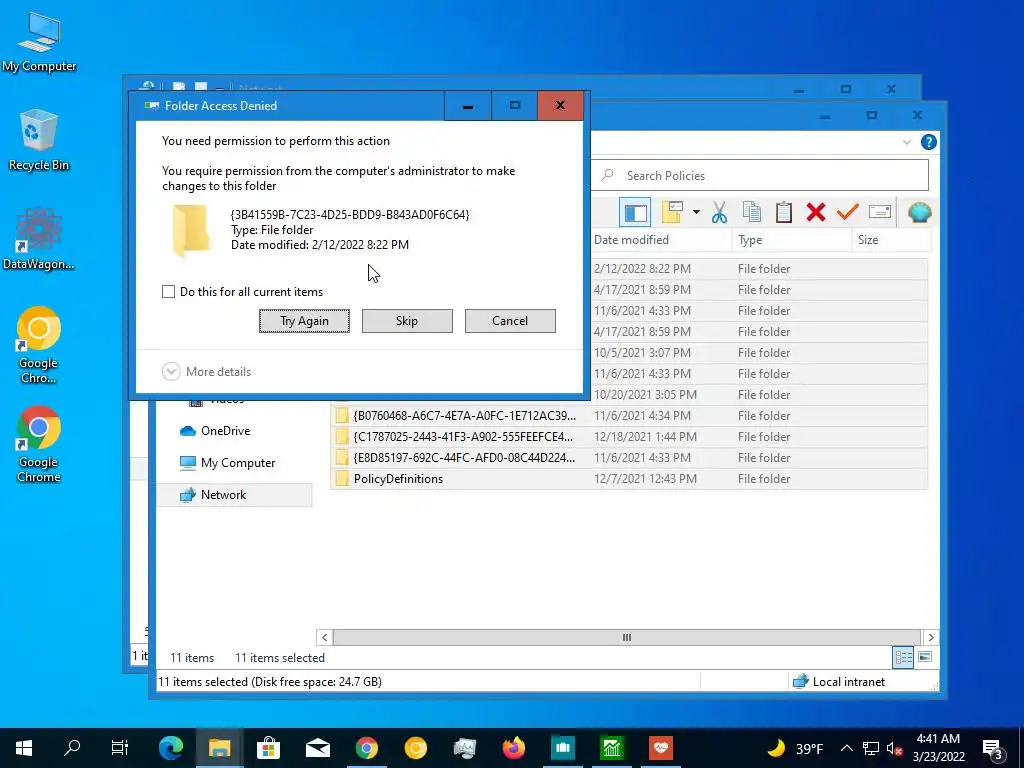Click the muted volume tray icon
Screen dimensions: 1024x768
(895, 748)
